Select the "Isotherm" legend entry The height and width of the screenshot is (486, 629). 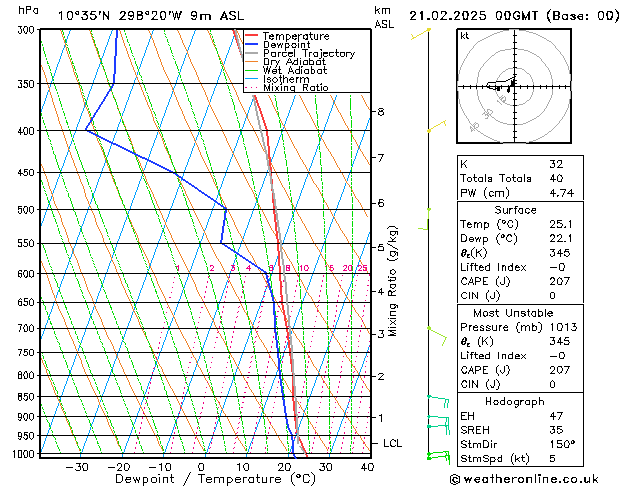pos(286,79)
